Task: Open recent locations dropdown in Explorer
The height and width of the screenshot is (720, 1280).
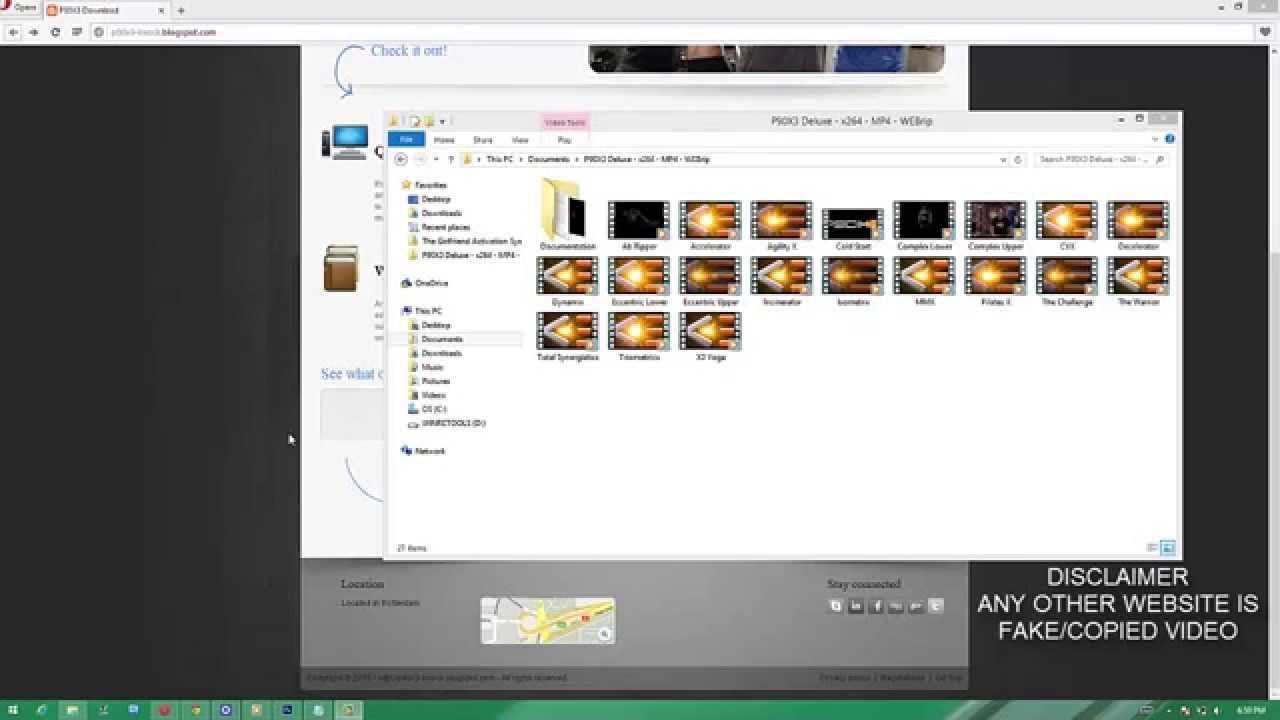Action: pos(436,159)
